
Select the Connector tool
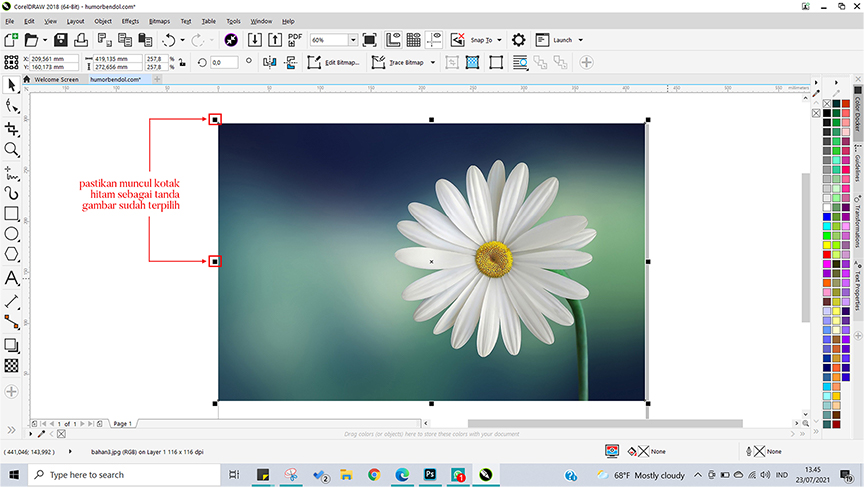pyautogui.click(x=12, y=322)
